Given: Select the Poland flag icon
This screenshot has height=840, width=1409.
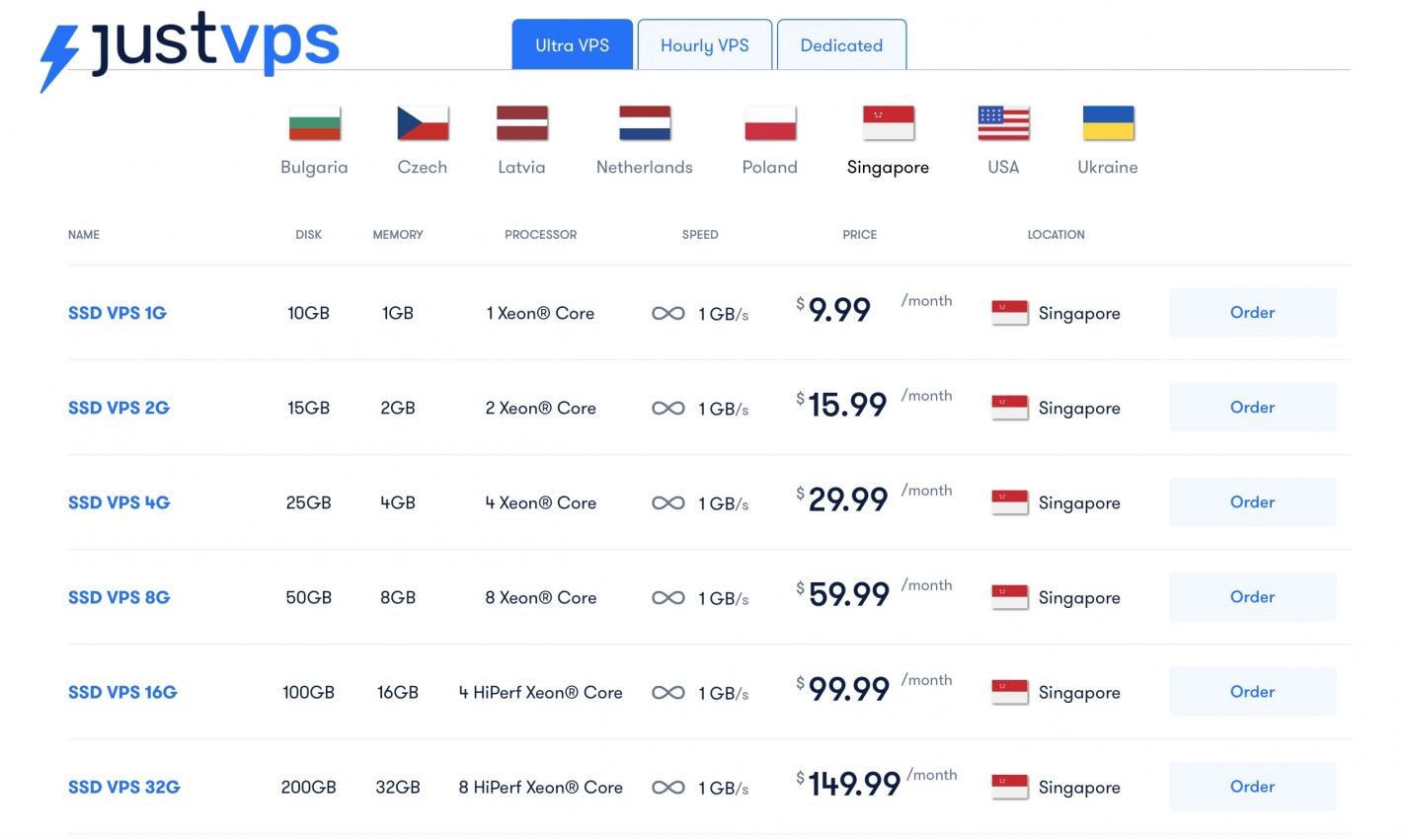Looking at the screenshot, I should 770,123.
